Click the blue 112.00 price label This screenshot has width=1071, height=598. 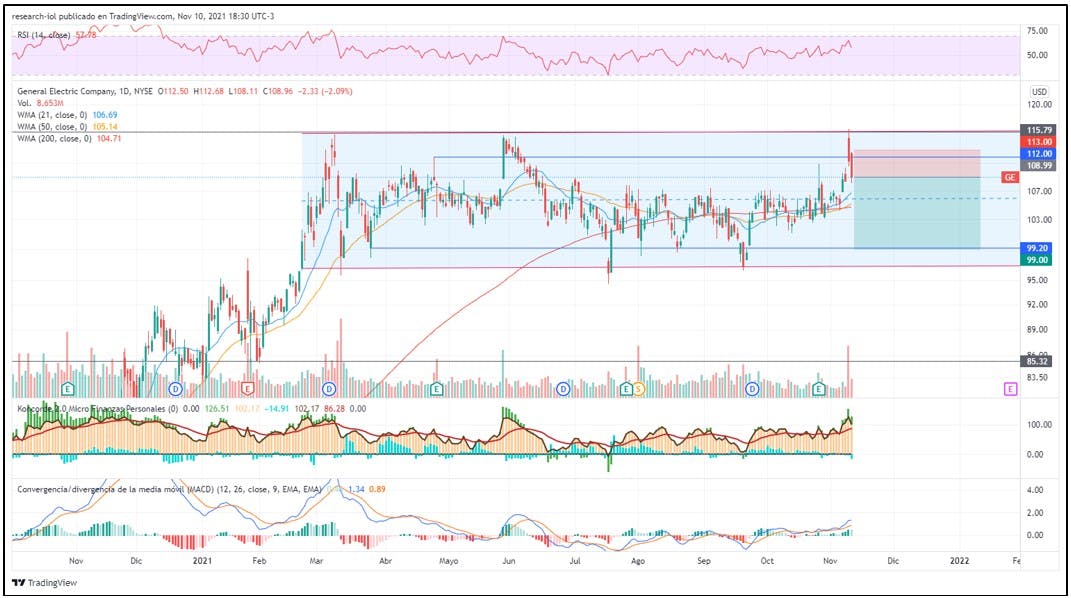(1036, 154)
